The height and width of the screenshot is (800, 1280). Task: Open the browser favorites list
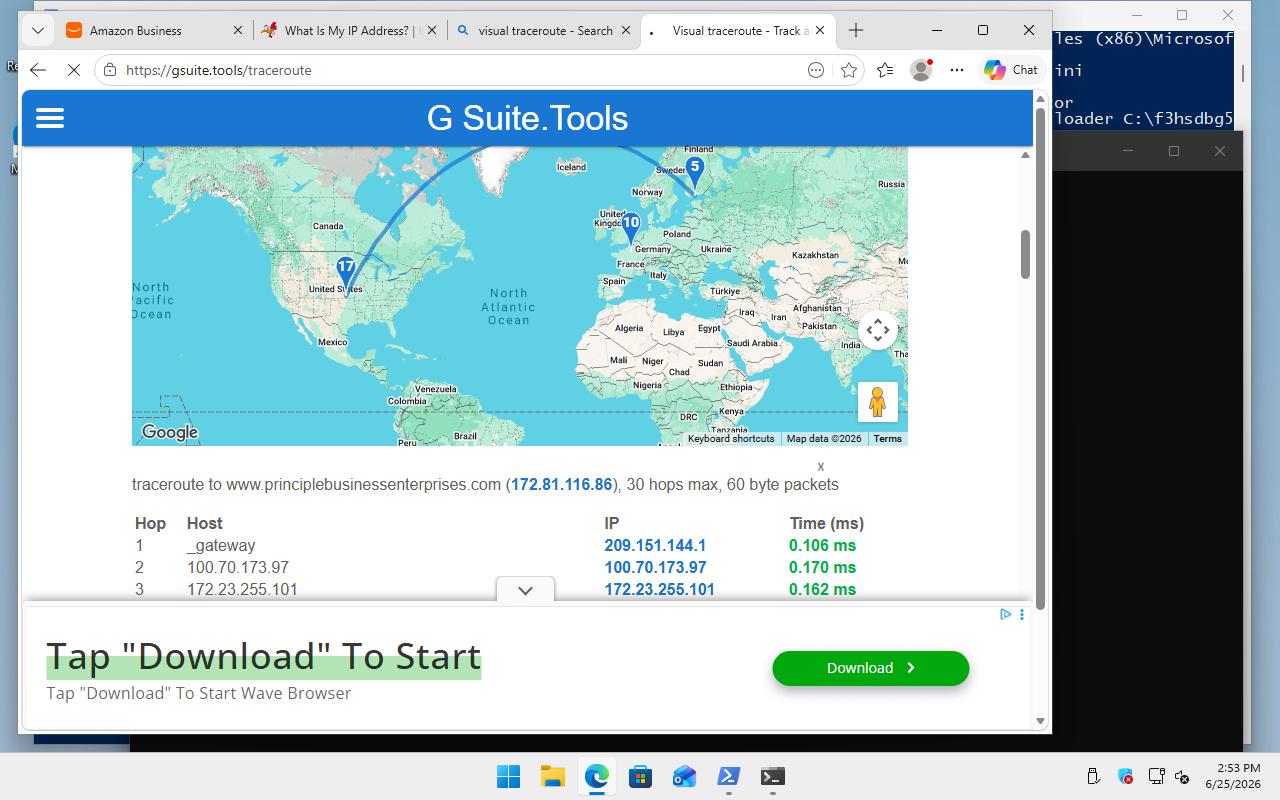(885, 70)
